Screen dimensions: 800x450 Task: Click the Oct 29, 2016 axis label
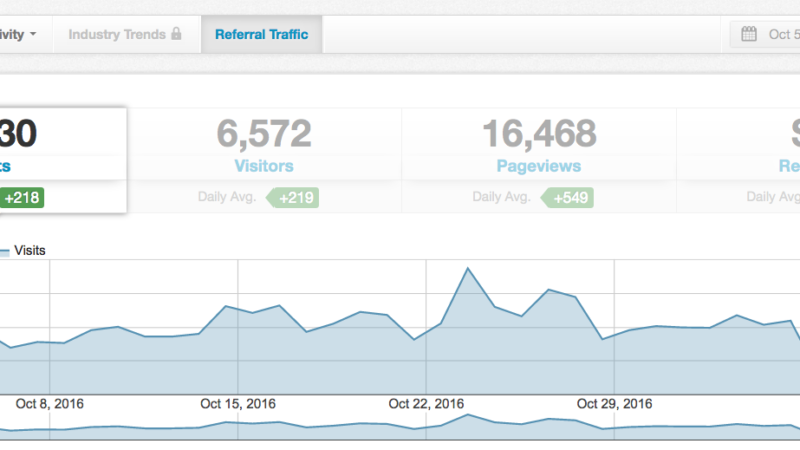point(615,404)
